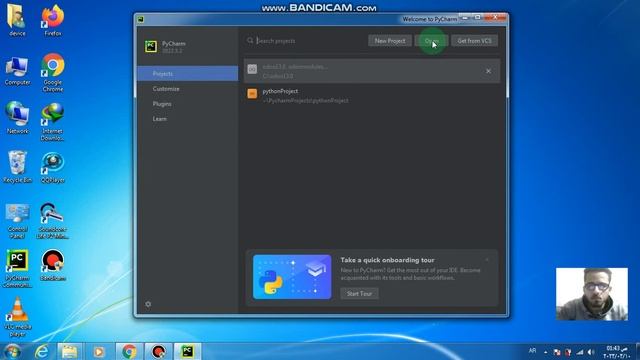This screenshot has height=360, width=640.
Task: Select the Internet Download Manager desktop icon
Action: (53, 122)
